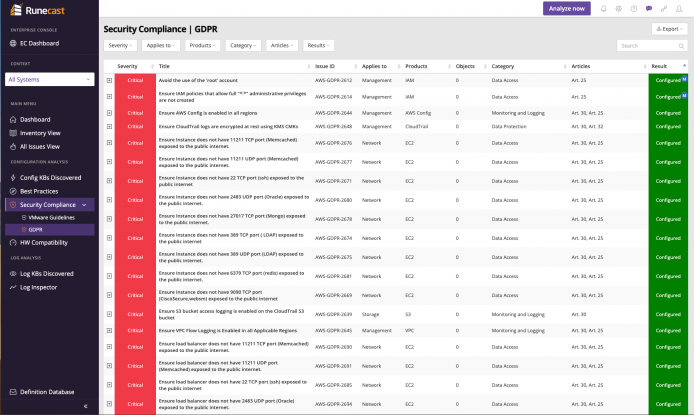Expand row 'Avoid the use of the root account'
This screenshot has width=694, height=415.
coord(109,80)
